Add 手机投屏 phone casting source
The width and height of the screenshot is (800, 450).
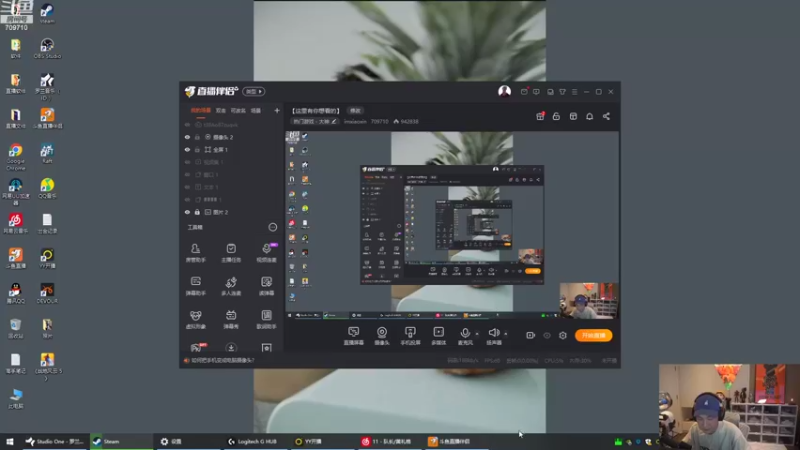click(410, 336)
